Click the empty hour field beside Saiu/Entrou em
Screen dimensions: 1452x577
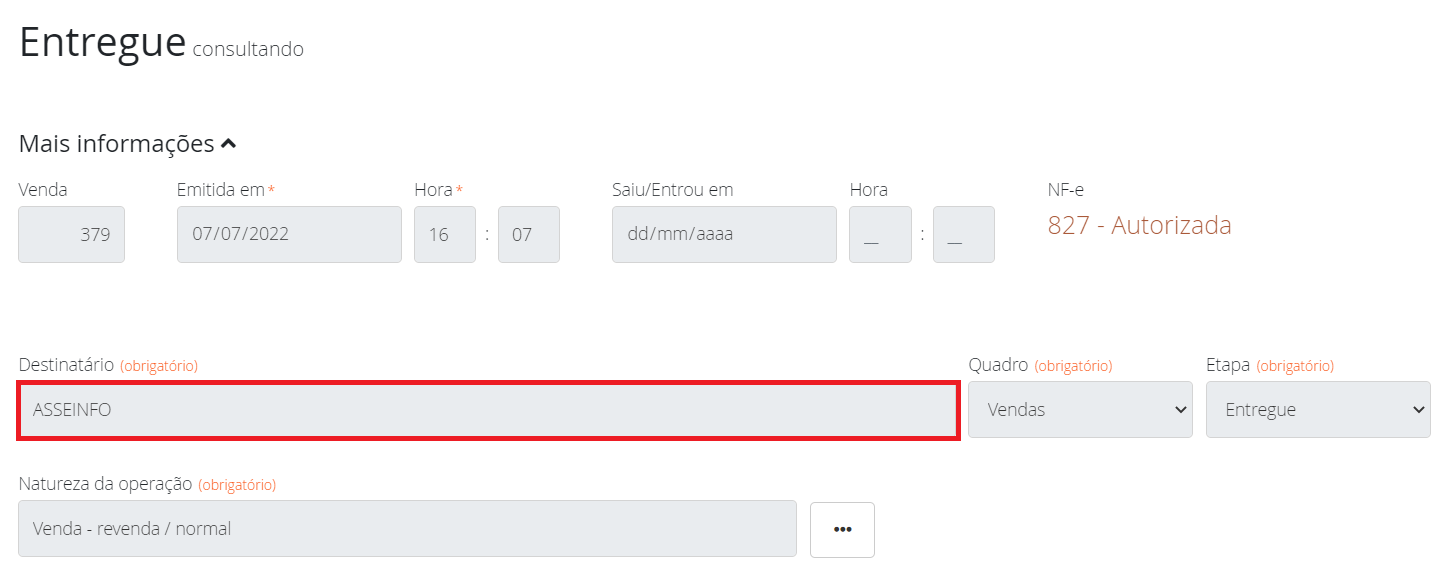click(x=879, y=234)
